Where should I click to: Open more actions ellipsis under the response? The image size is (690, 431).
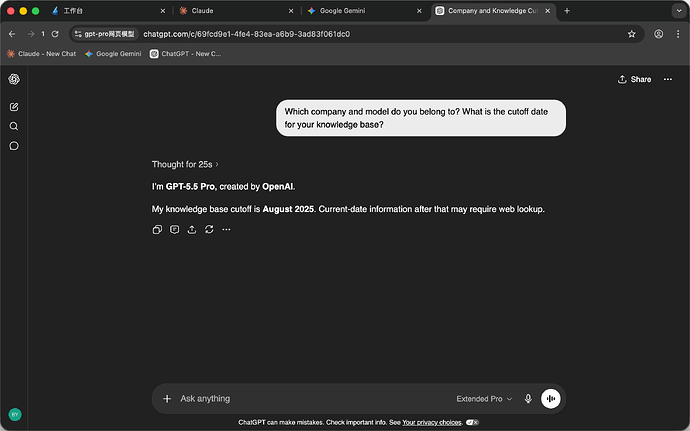(226, 229)
